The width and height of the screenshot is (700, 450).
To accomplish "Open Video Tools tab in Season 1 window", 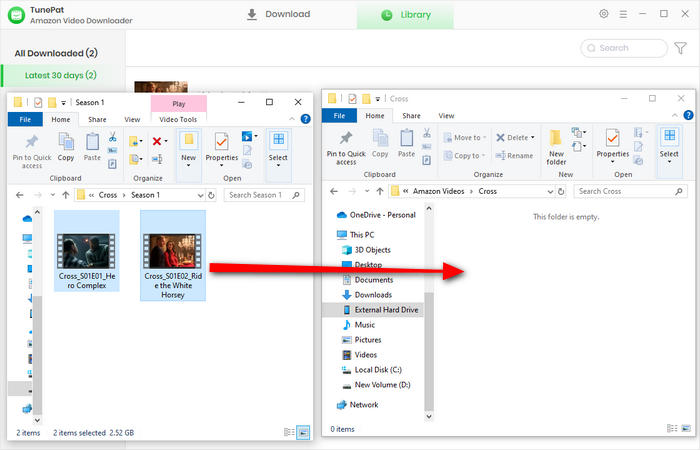I will tap(178, 119).
